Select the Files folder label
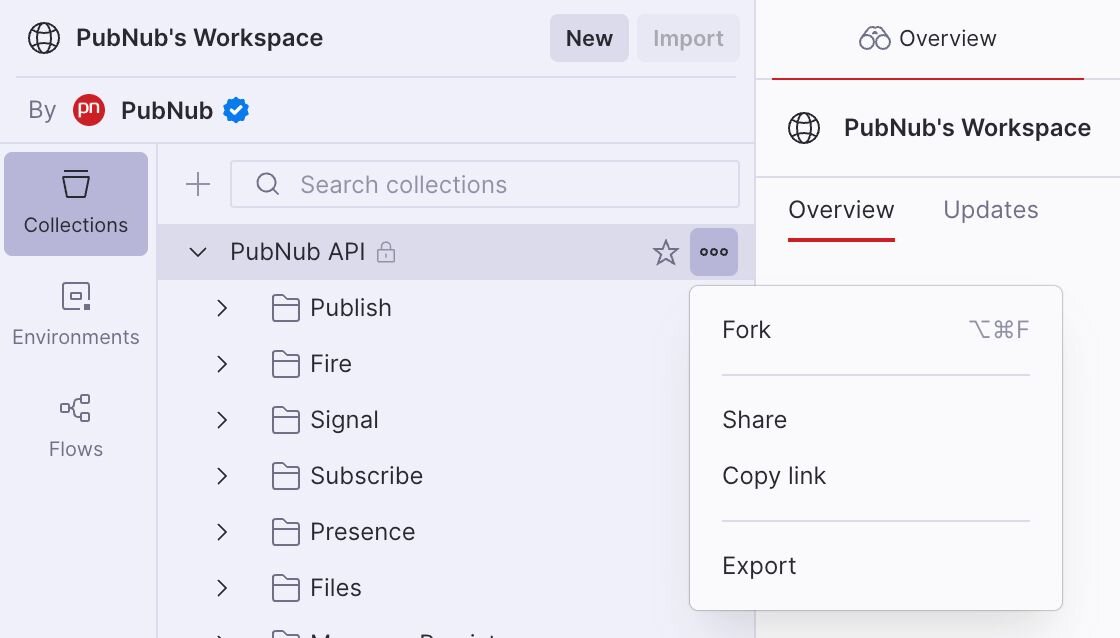The width and height of the screenshot is (1120, 638). coord(336,587)
